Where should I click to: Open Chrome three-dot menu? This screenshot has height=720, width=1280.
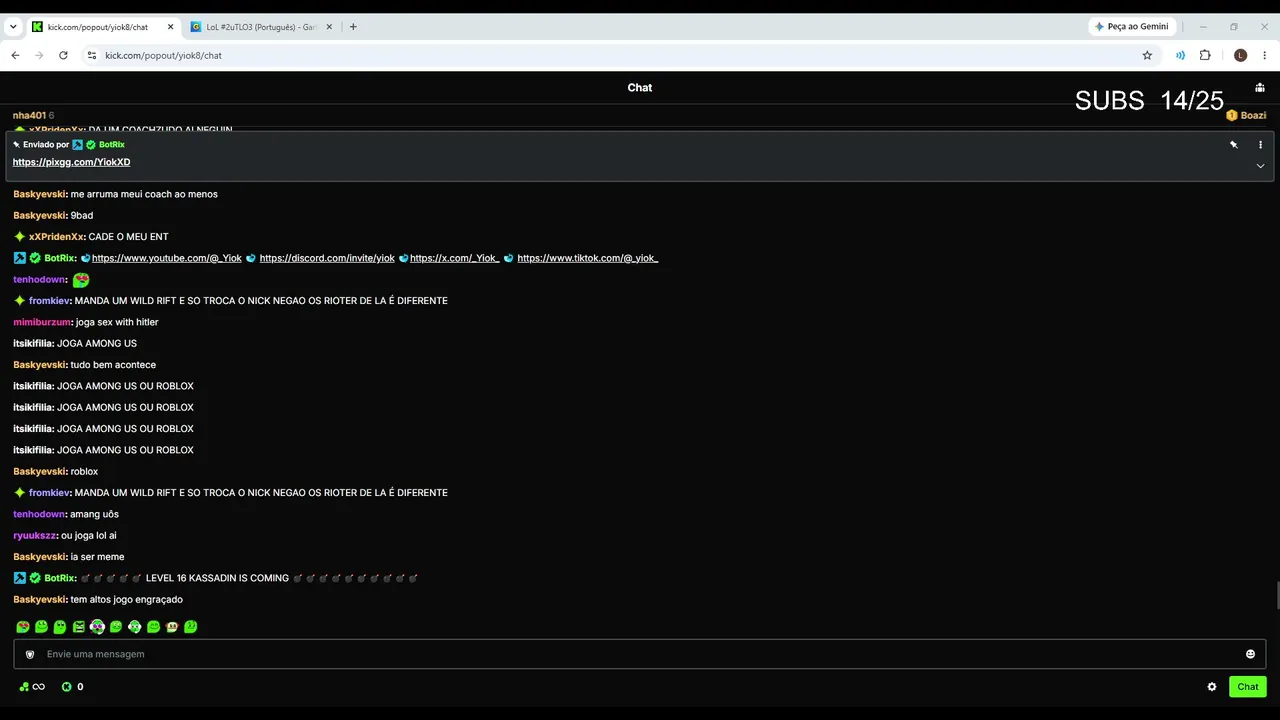[x=1265, y=56]
